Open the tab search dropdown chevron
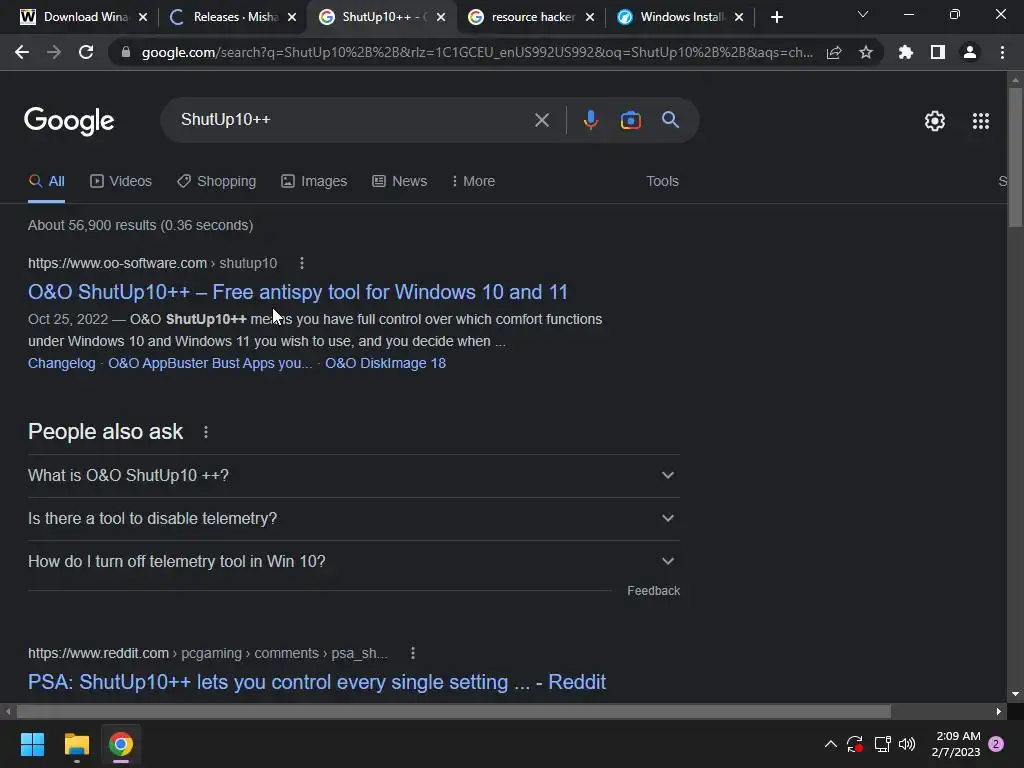1024x768 pixels. point(863,14)
